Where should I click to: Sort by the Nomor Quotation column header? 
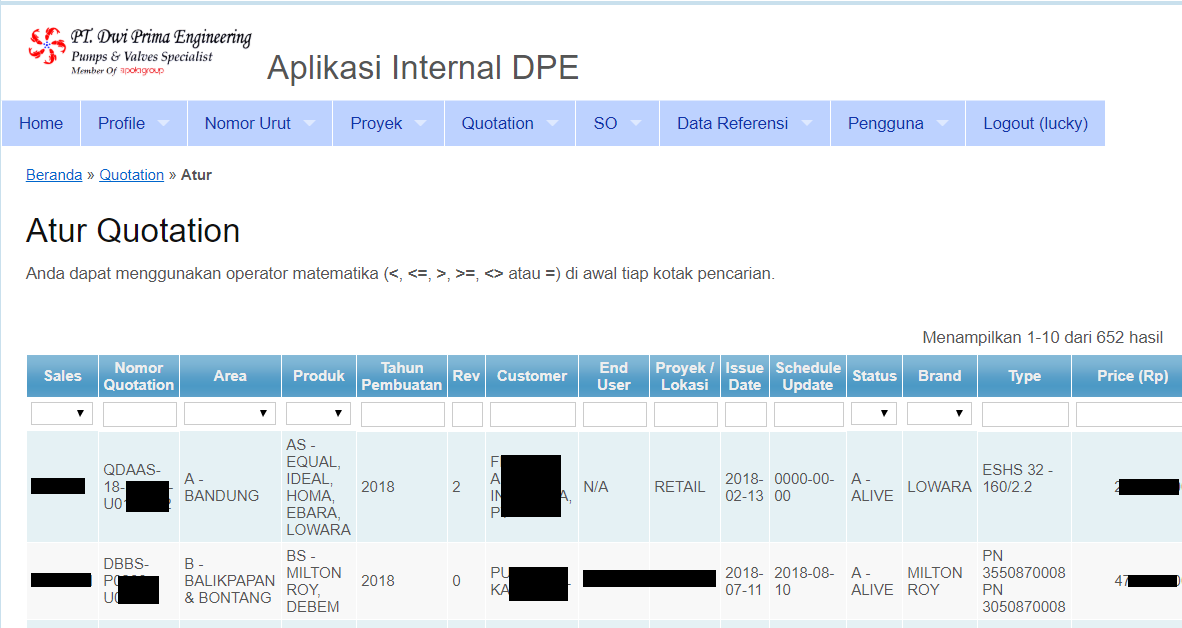139,375
